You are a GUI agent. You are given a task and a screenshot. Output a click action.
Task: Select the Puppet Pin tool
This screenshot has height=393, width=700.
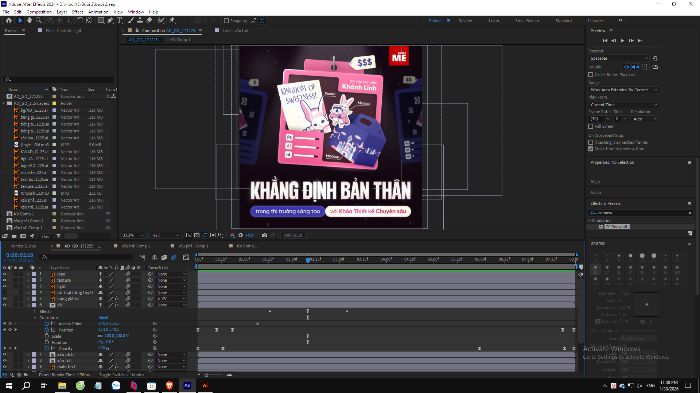tap(172, 21)
